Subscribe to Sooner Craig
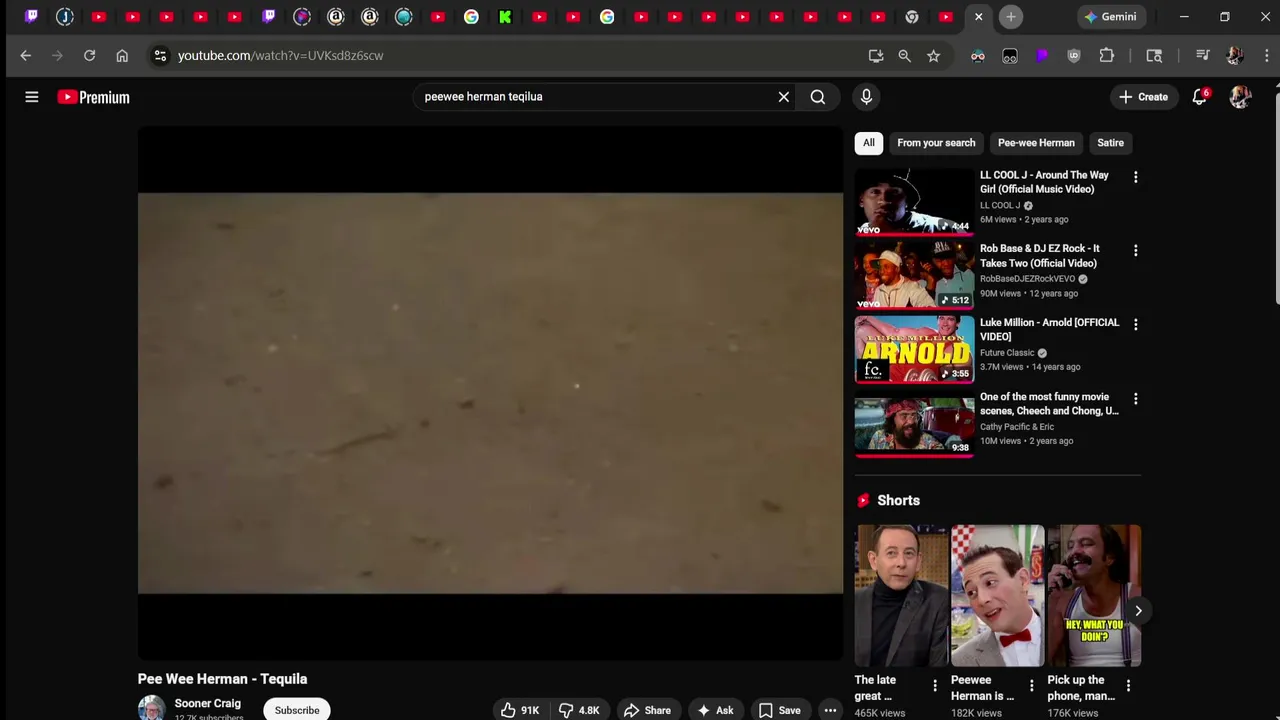The width and height of the screenshot is (1280, 720). (x=297, y=710)
